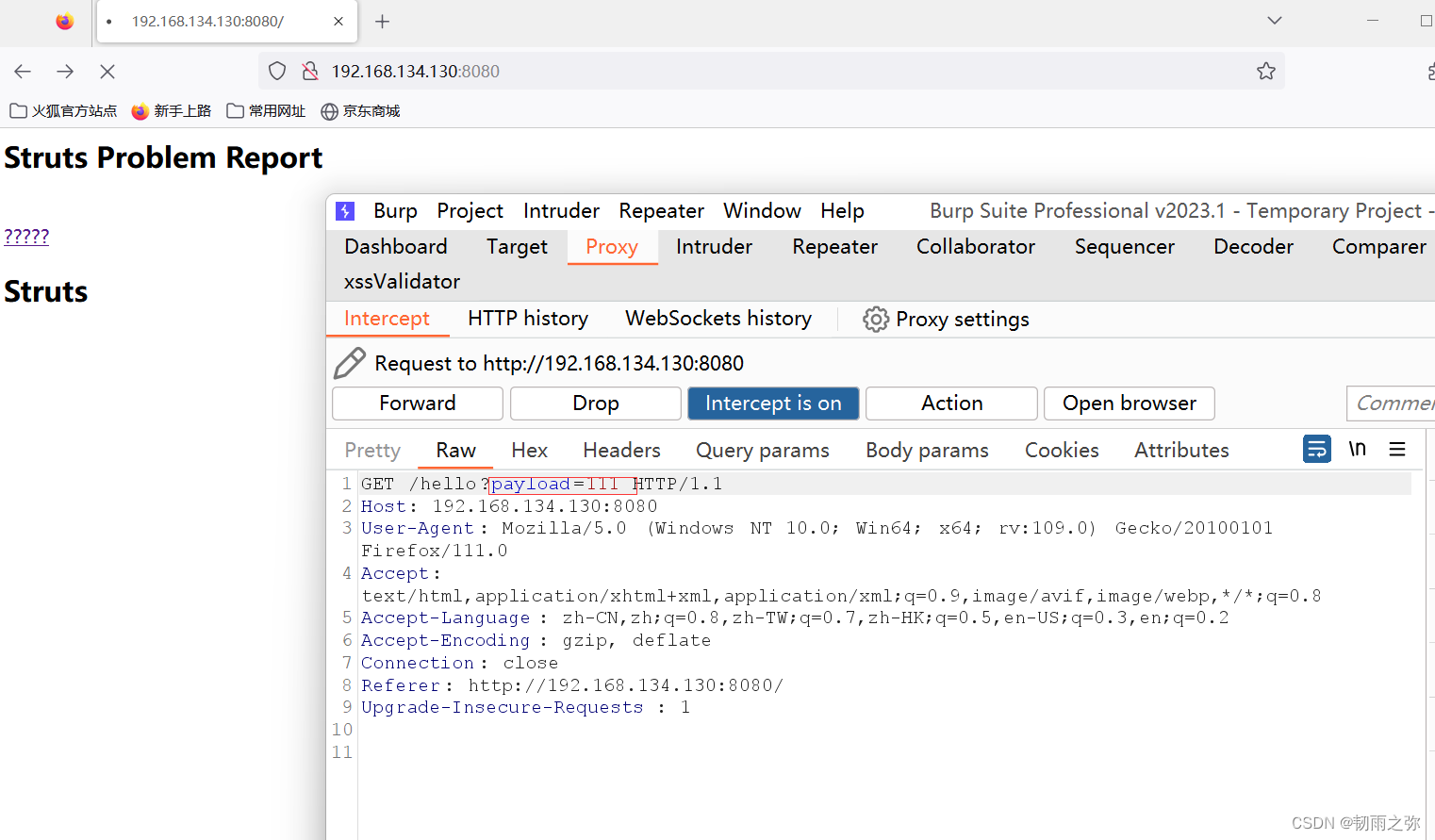Open the Cookies tab
This screenshot has height=840, width=1435.
coord(1062,451)
